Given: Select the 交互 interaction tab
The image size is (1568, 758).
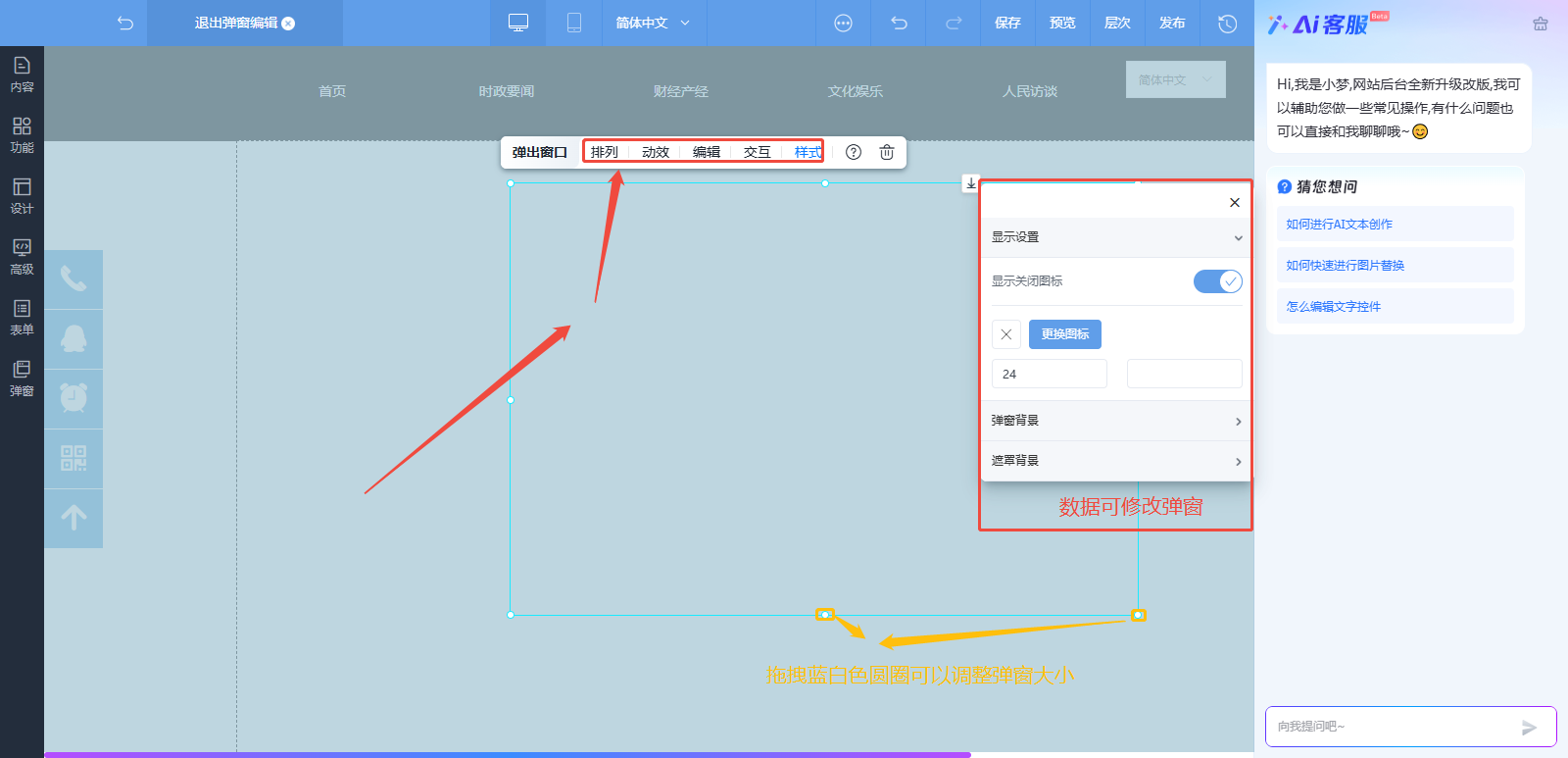Looking at the screenshot, I should point(758,152).
